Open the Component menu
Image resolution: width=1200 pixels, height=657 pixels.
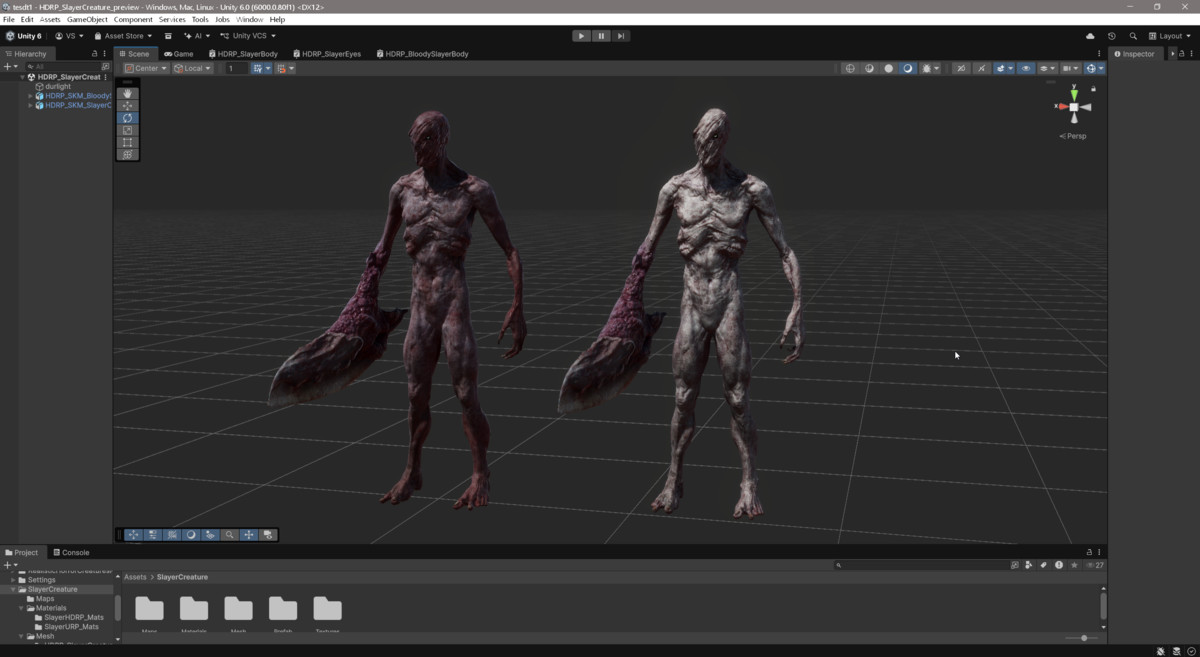[133, 19]
